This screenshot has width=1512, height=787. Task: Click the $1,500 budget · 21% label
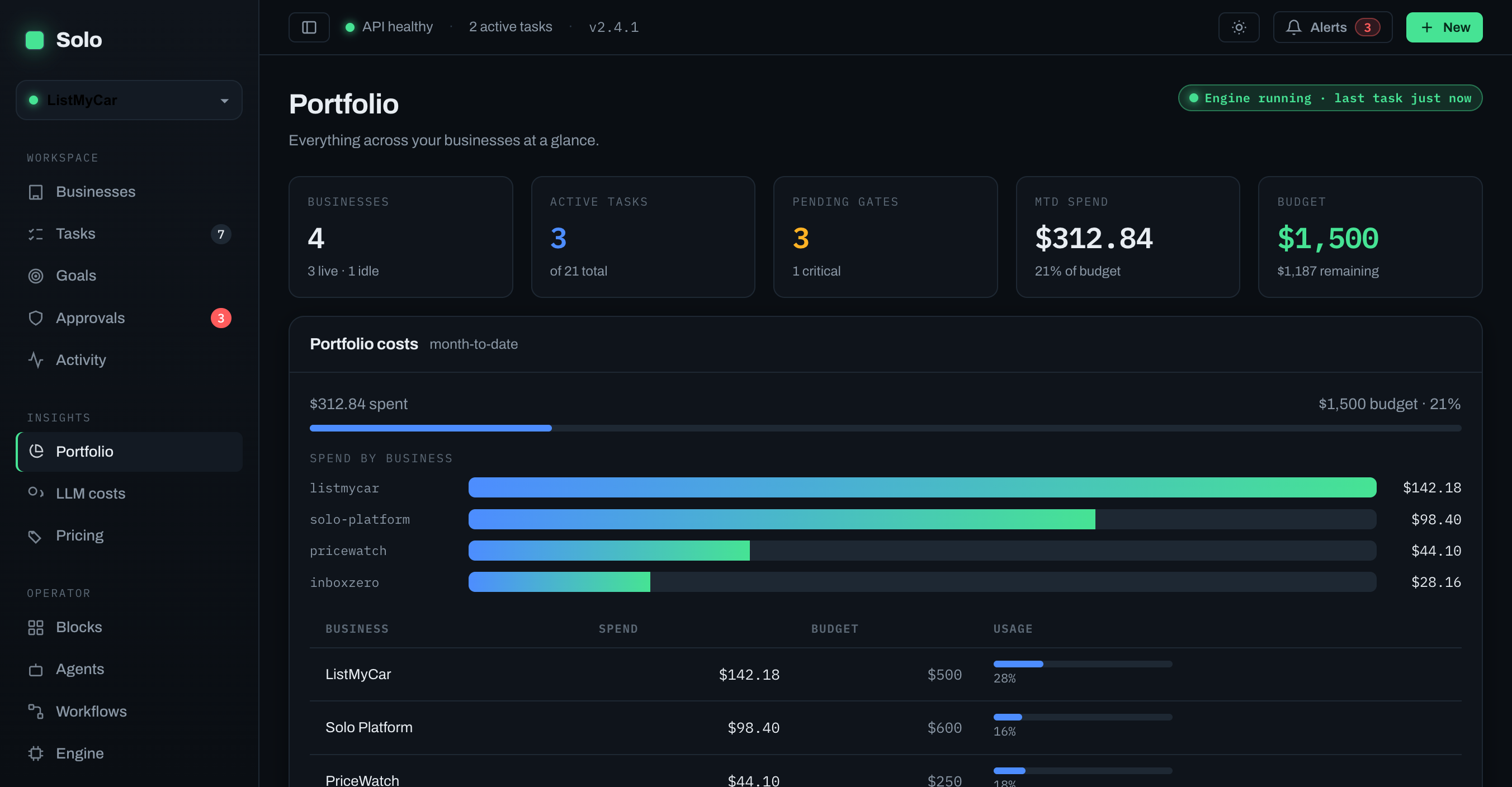pyautogui.click(x=1390, y=404)
